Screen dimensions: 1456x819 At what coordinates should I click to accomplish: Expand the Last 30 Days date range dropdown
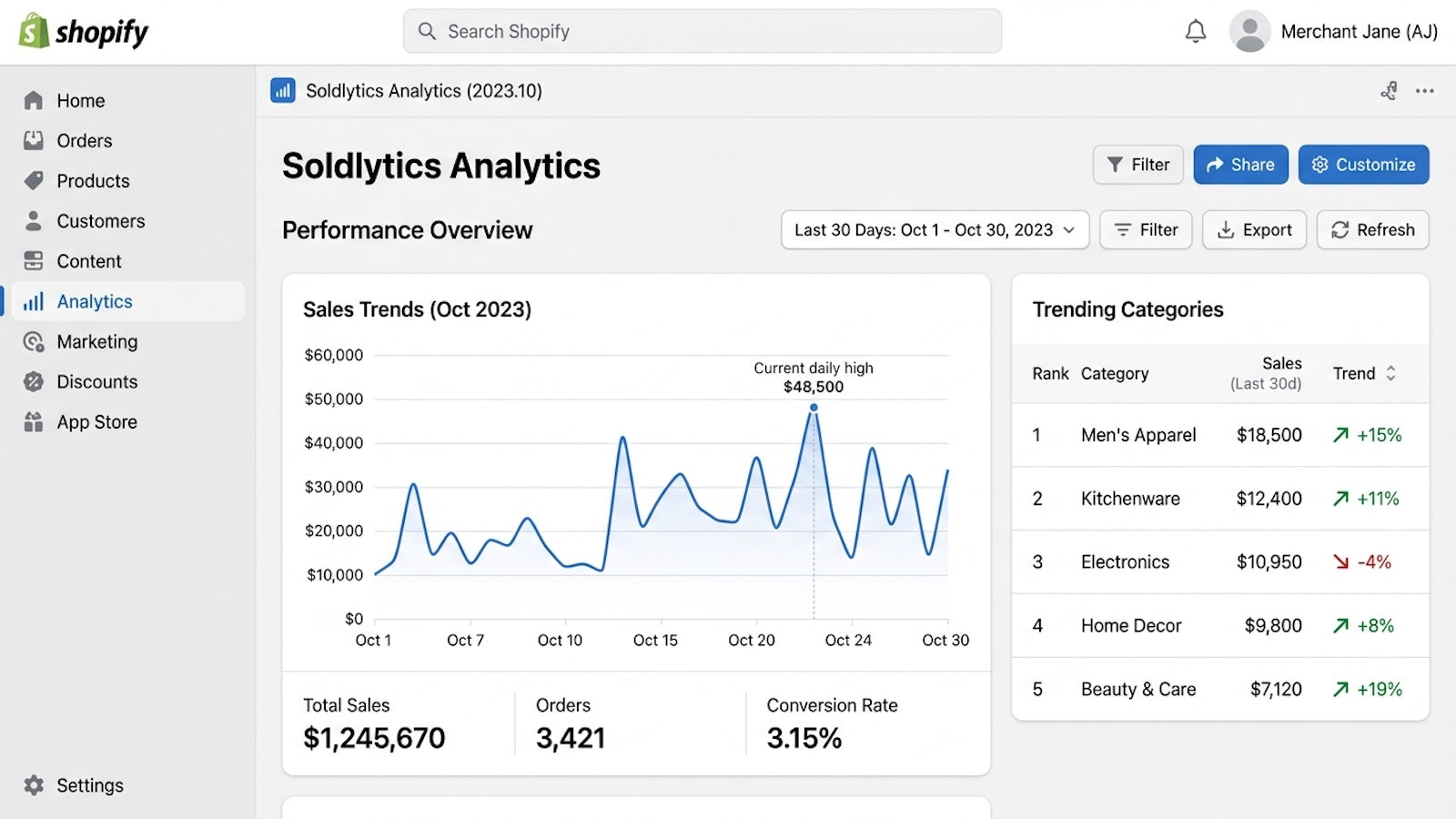(x=935, y=230)
